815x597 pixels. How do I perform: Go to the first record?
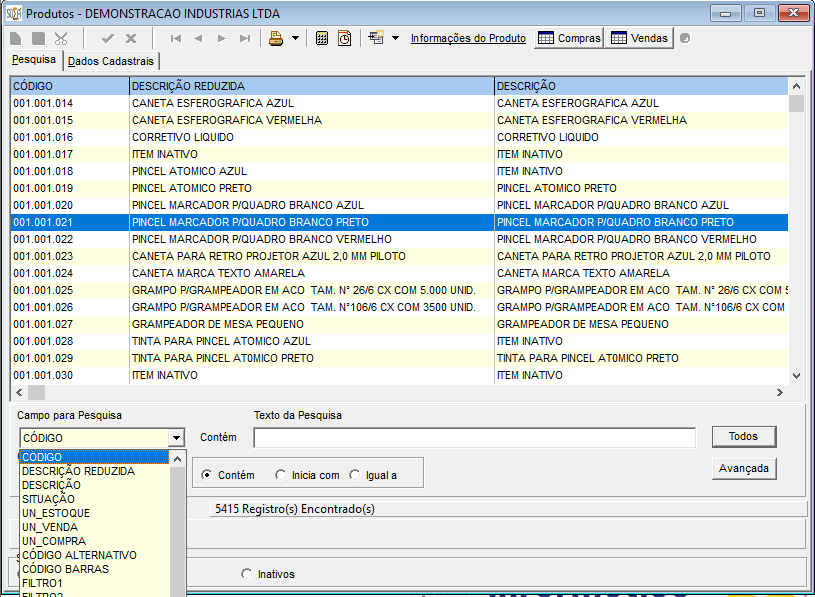tap(176, 38)
